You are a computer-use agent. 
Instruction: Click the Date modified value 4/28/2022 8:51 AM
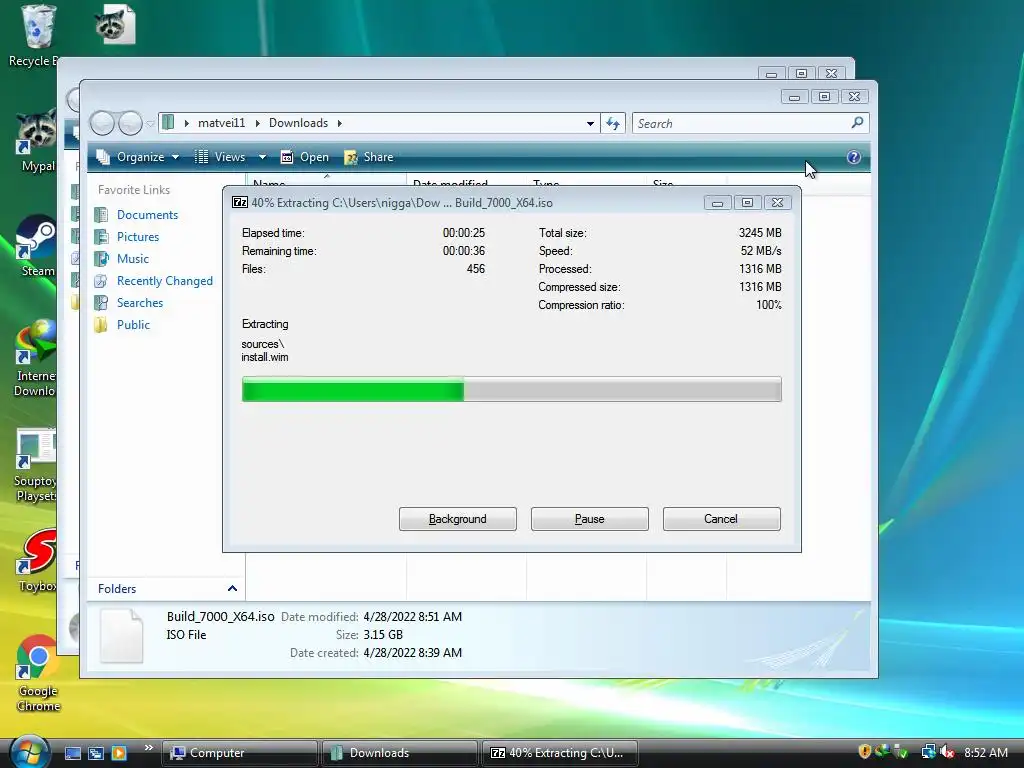coord(413,616)
